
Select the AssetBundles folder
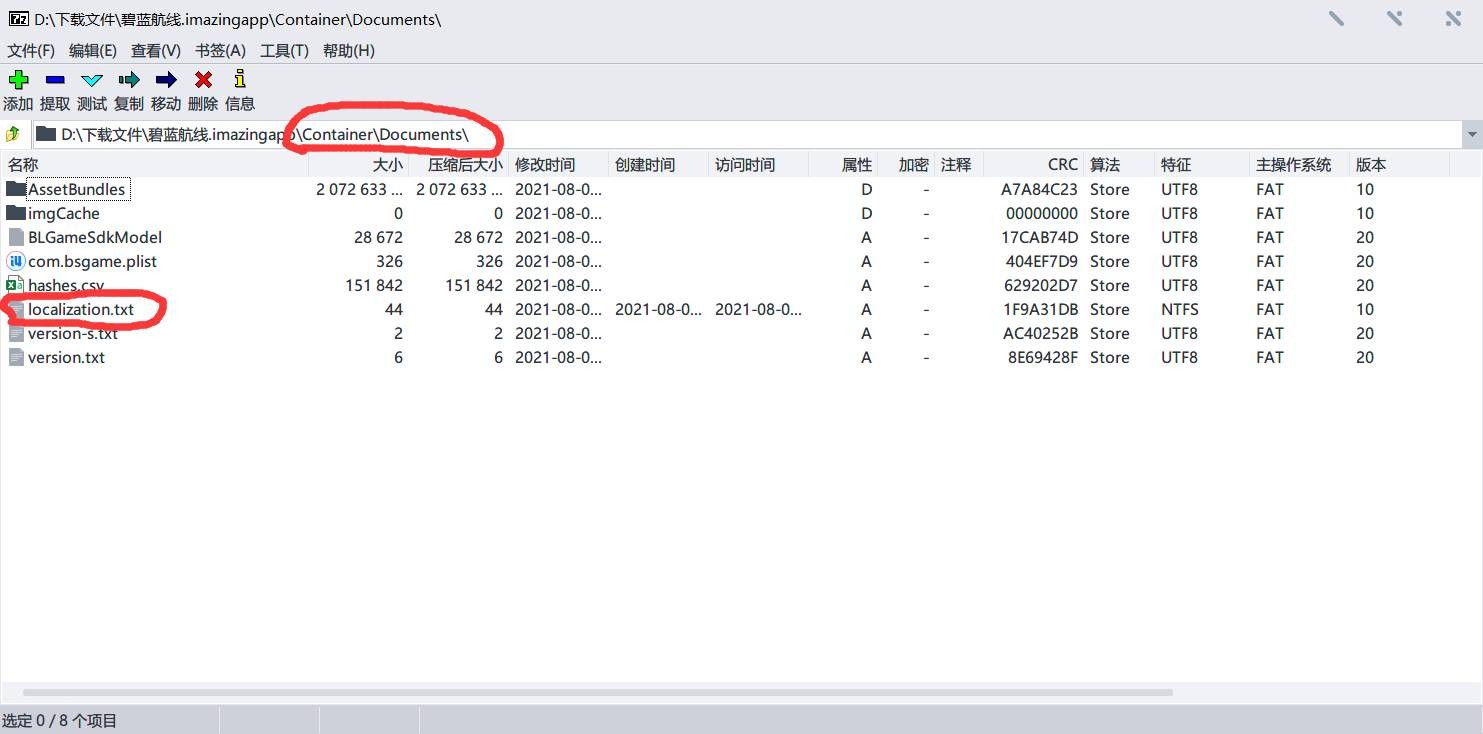76,189
